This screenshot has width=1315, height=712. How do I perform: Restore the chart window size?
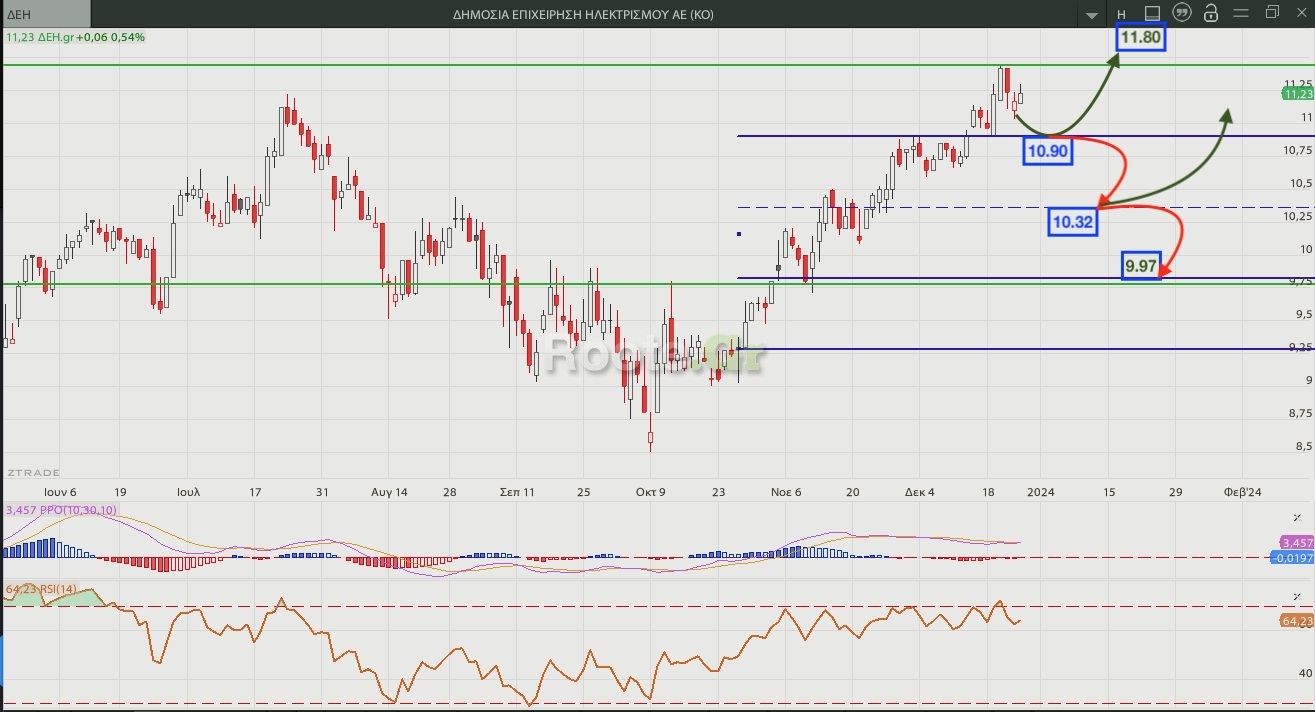click(x=1272, y=13)
